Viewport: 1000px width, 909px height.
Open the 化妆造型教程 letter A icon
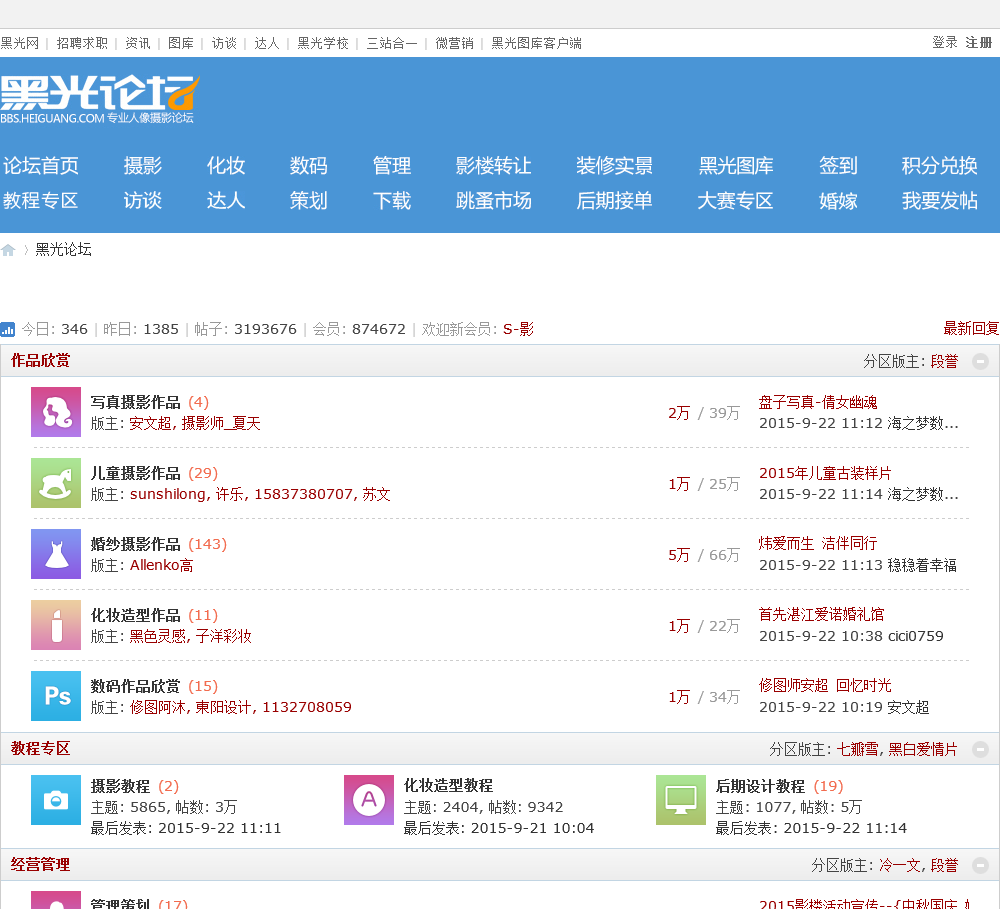(369, 800)
